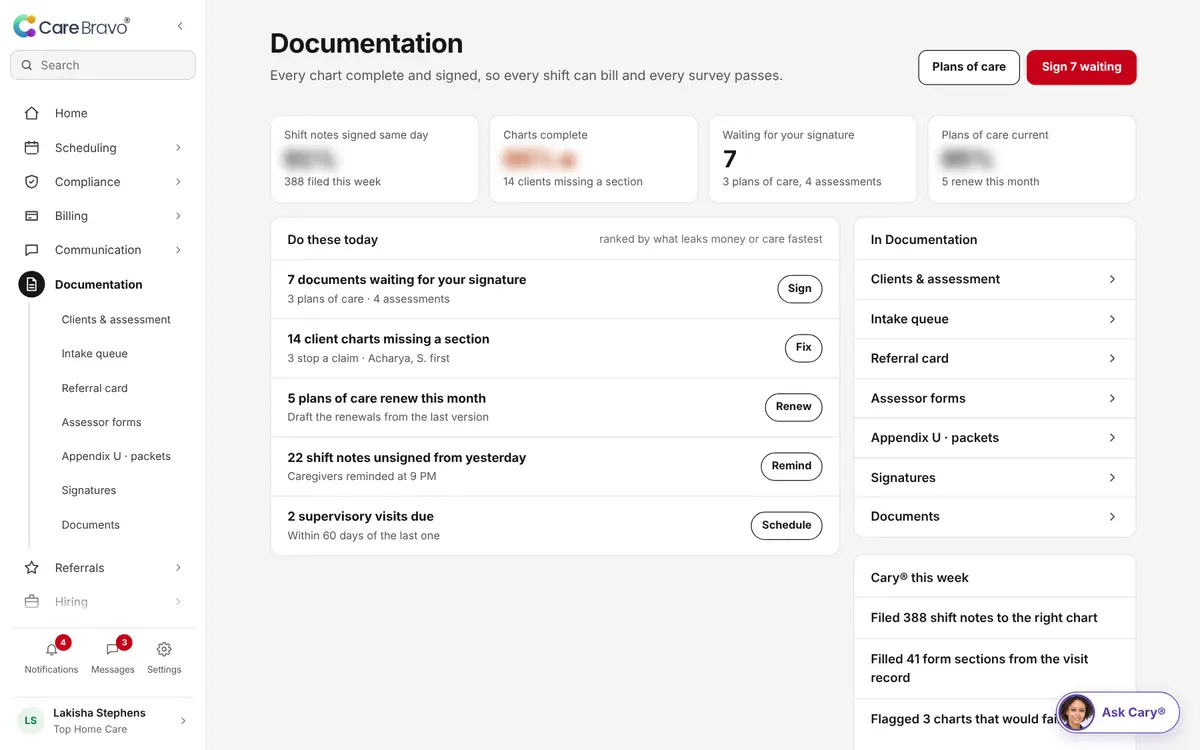Viewport: 1200px width, 750px height.
Task: Collapse the sidebar with the chevron
Action: (180, 26)
